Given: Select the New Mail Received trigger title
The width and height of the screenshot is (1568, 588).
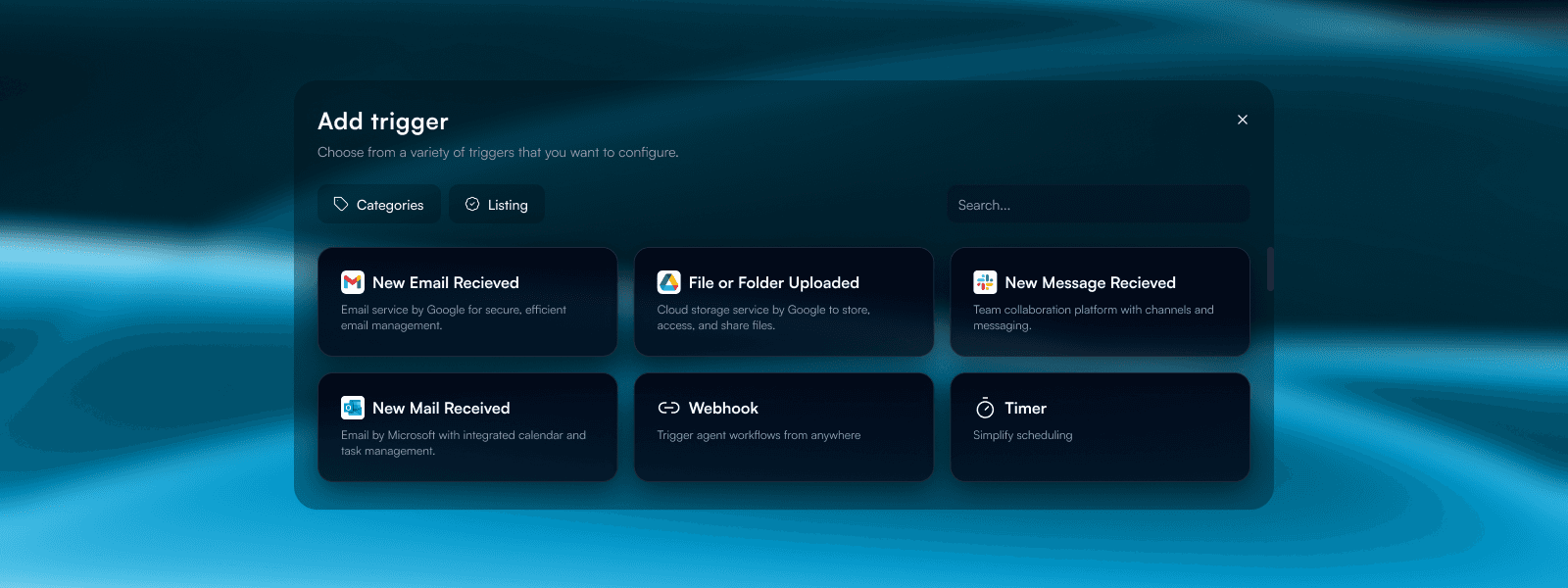Looking at the screenshot, I should click(441, 408).
